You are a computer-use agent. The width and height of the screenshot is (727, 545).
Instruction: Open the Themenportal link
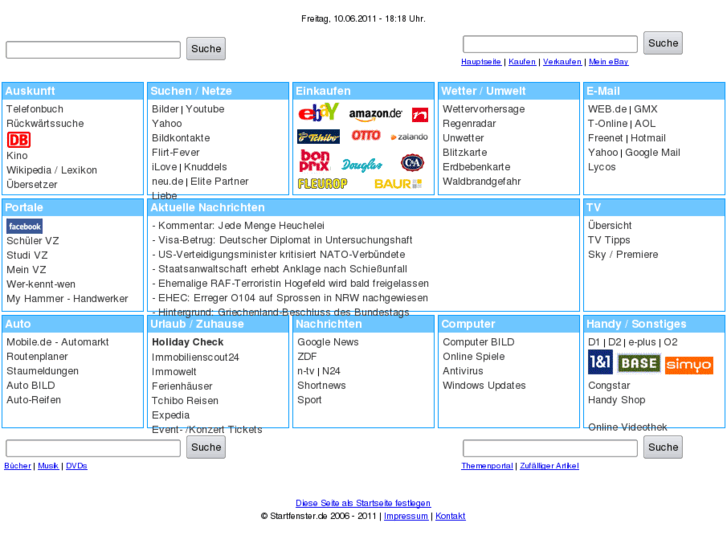tap(487, 466)
